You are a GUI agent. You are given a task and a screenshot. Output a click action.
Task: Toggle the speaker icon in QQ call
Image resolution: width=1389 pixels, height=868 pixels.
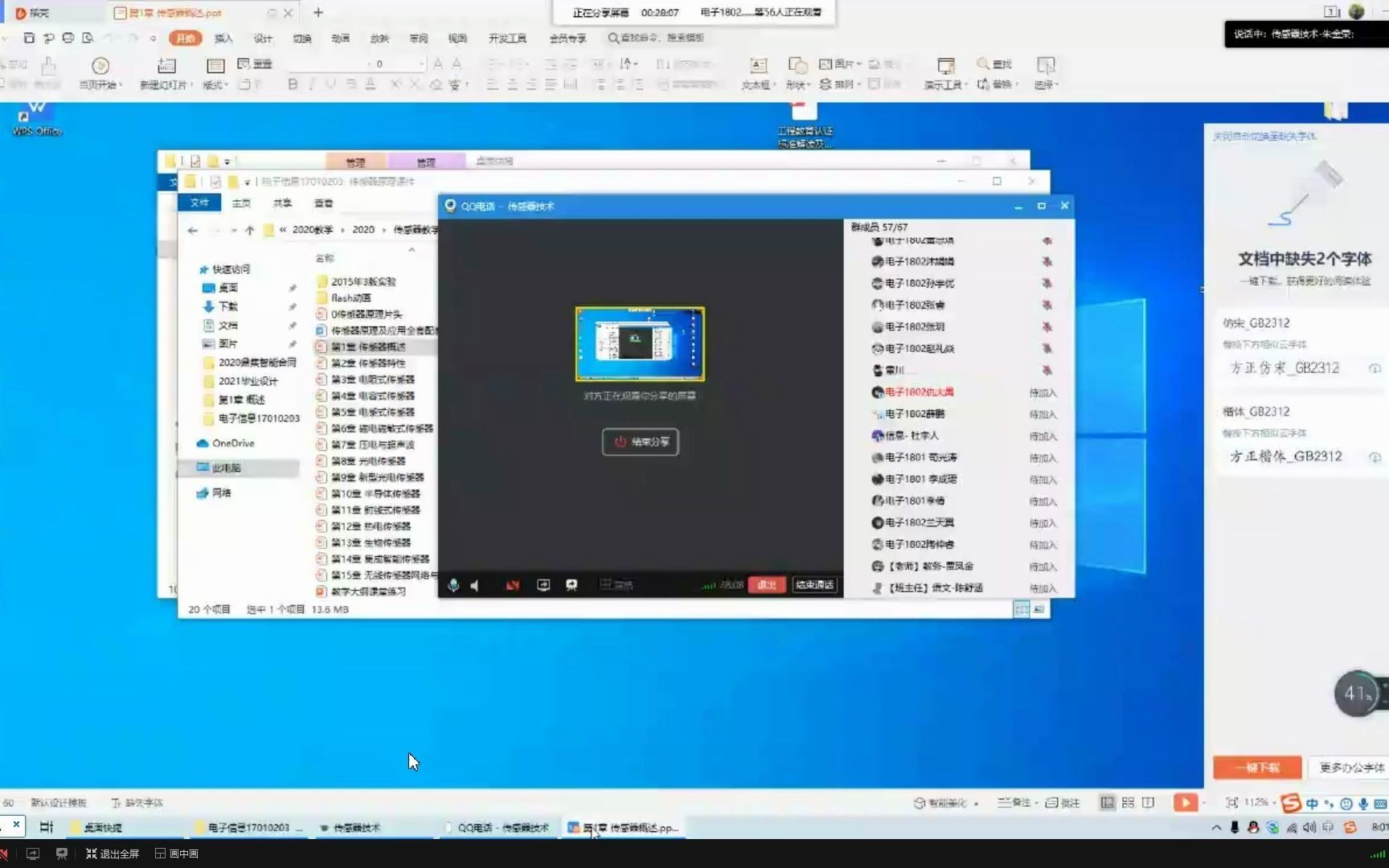[x=475, y=585]
